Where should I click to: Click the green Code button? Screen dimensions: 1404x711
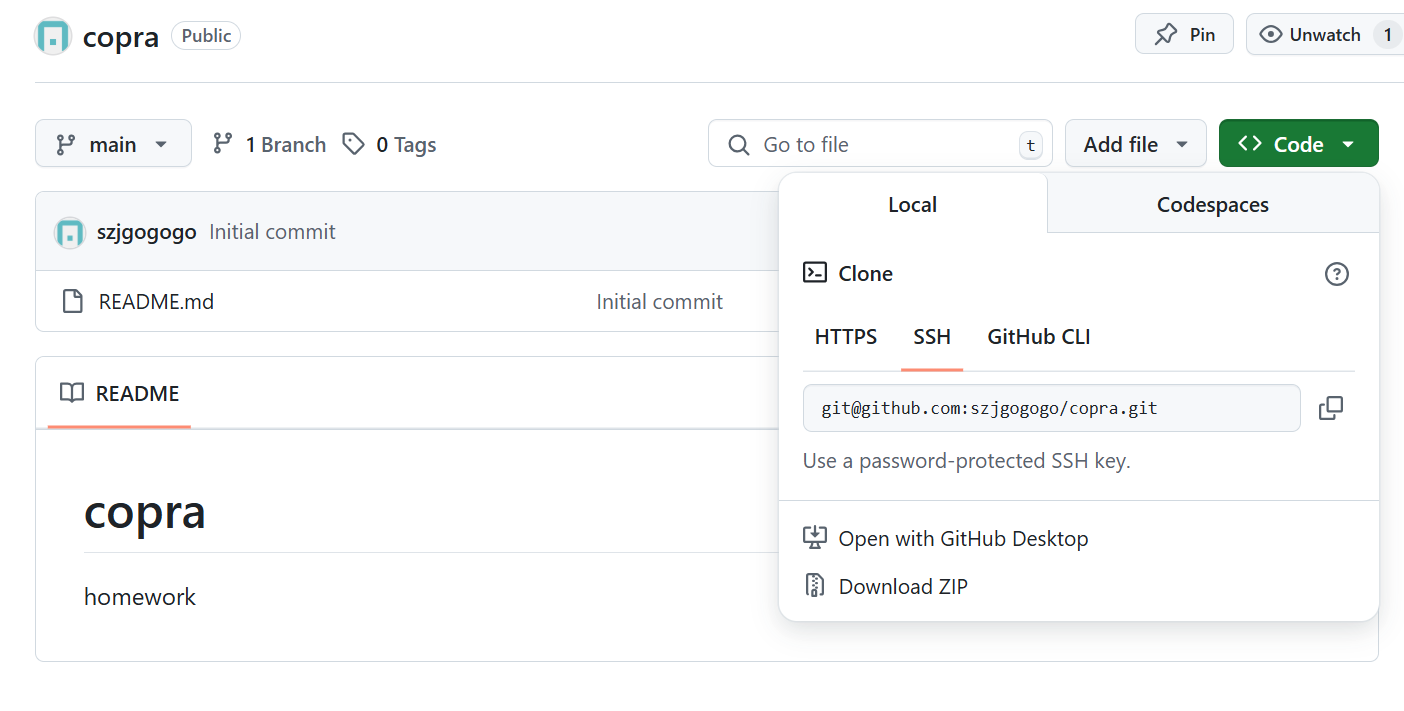click(x=1298, y=144)
